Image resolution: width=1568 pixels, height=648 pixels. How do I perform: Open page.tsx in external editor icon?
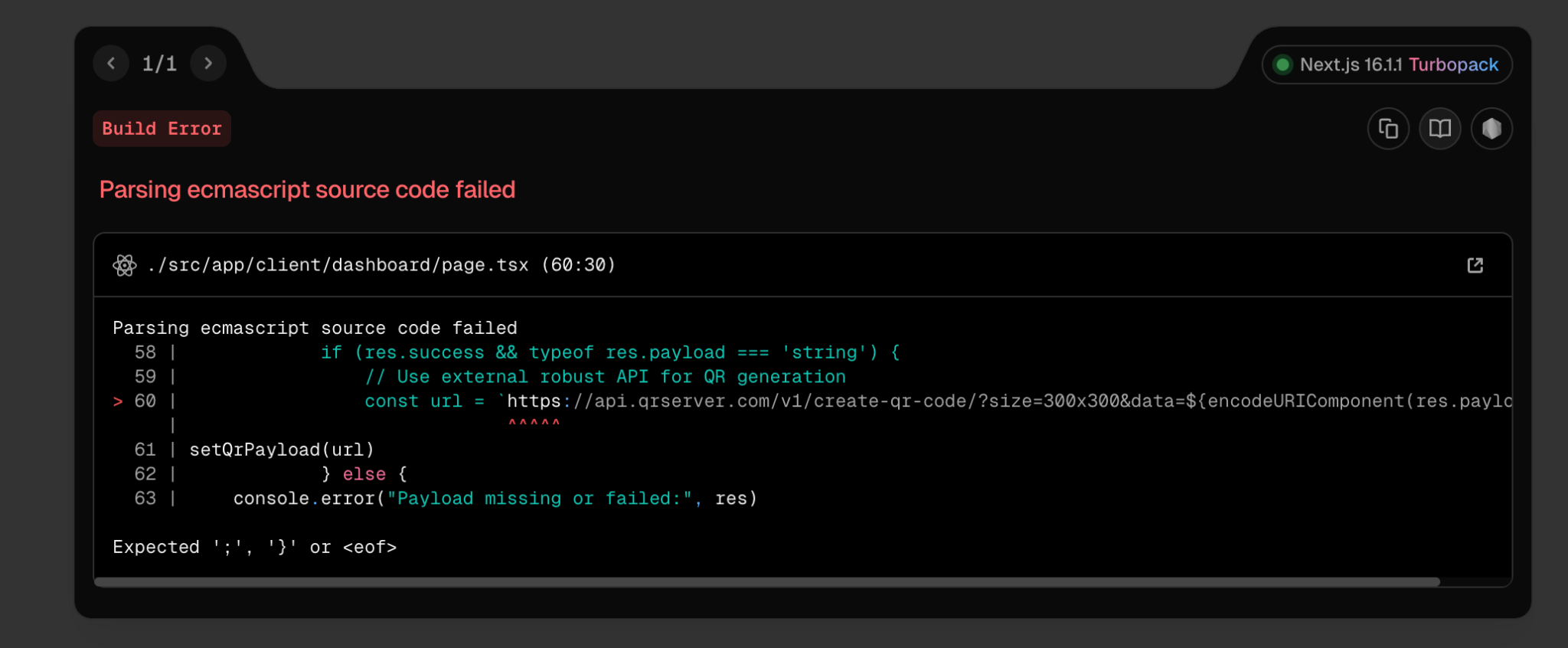1475,265
